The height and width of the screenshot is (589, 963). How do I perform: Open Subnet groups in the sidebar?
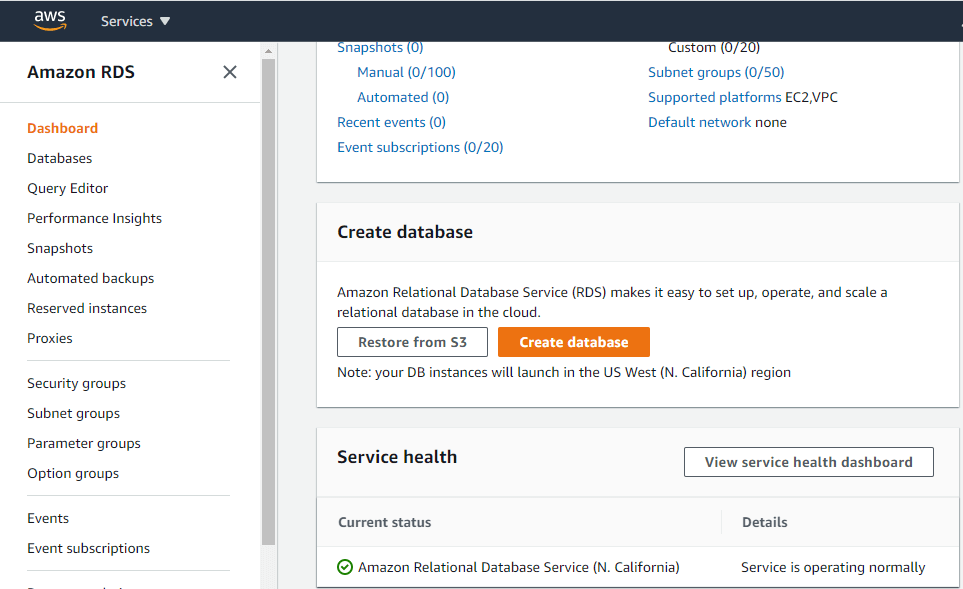(x=74, y=413)
